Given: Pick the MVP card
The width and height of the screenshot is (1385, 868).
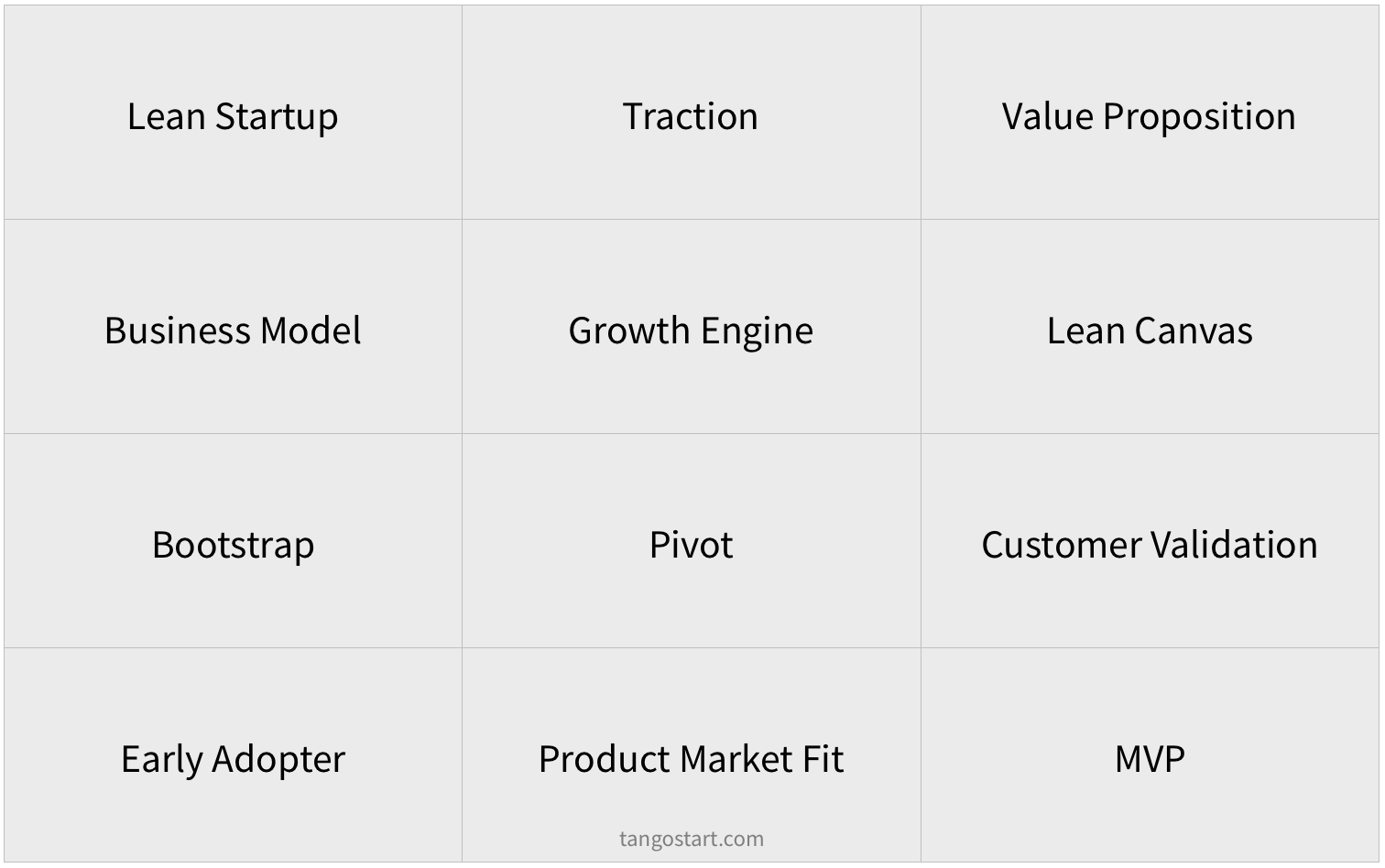Looking at the screenshot, I should coord(1150,755).
